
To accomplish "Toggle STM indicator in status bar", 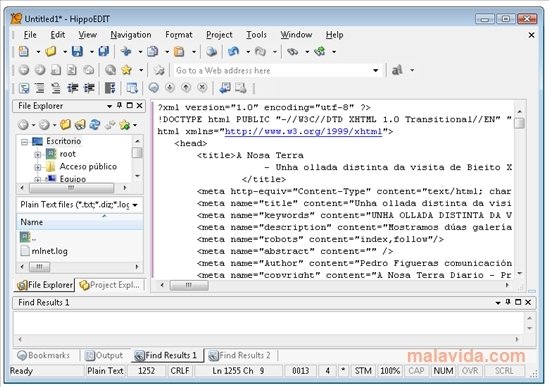I will pos(363,371).
